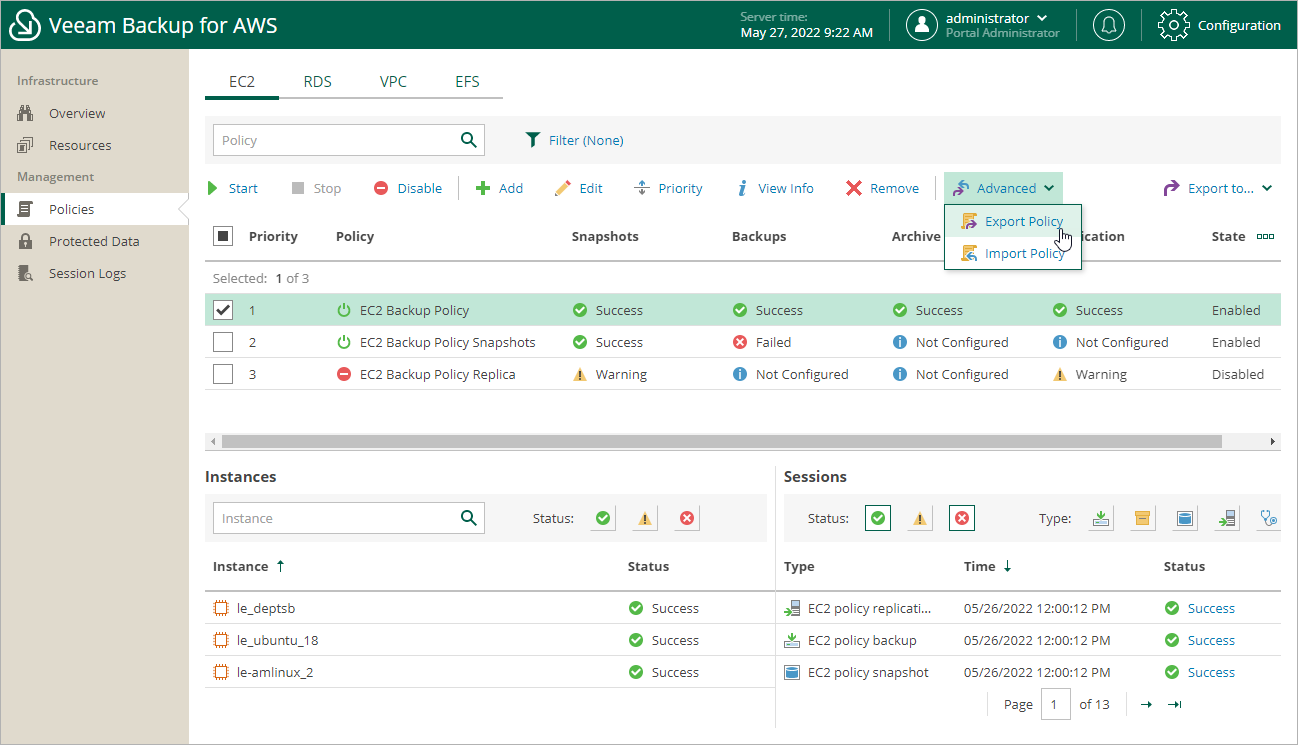Screen dimensions: 1298x745
Task: Click the Warning status filter in the Instances panel
Action: 644,518
